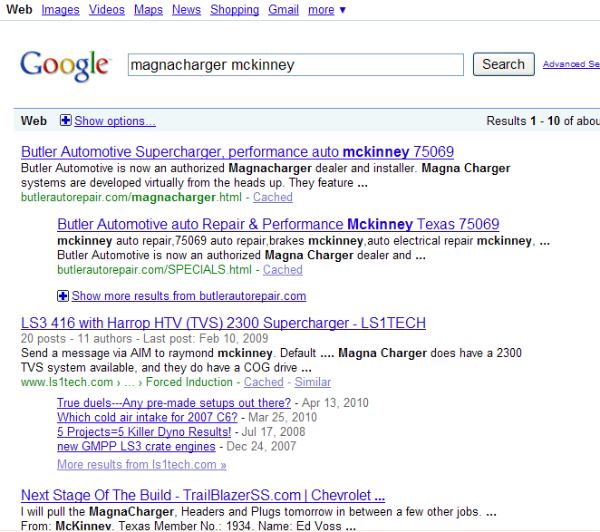This screenshot has height=532, width=600.
Task: Find Similar pages for ls1tech result
Action: pyautogui.click(x=313, y=382)
